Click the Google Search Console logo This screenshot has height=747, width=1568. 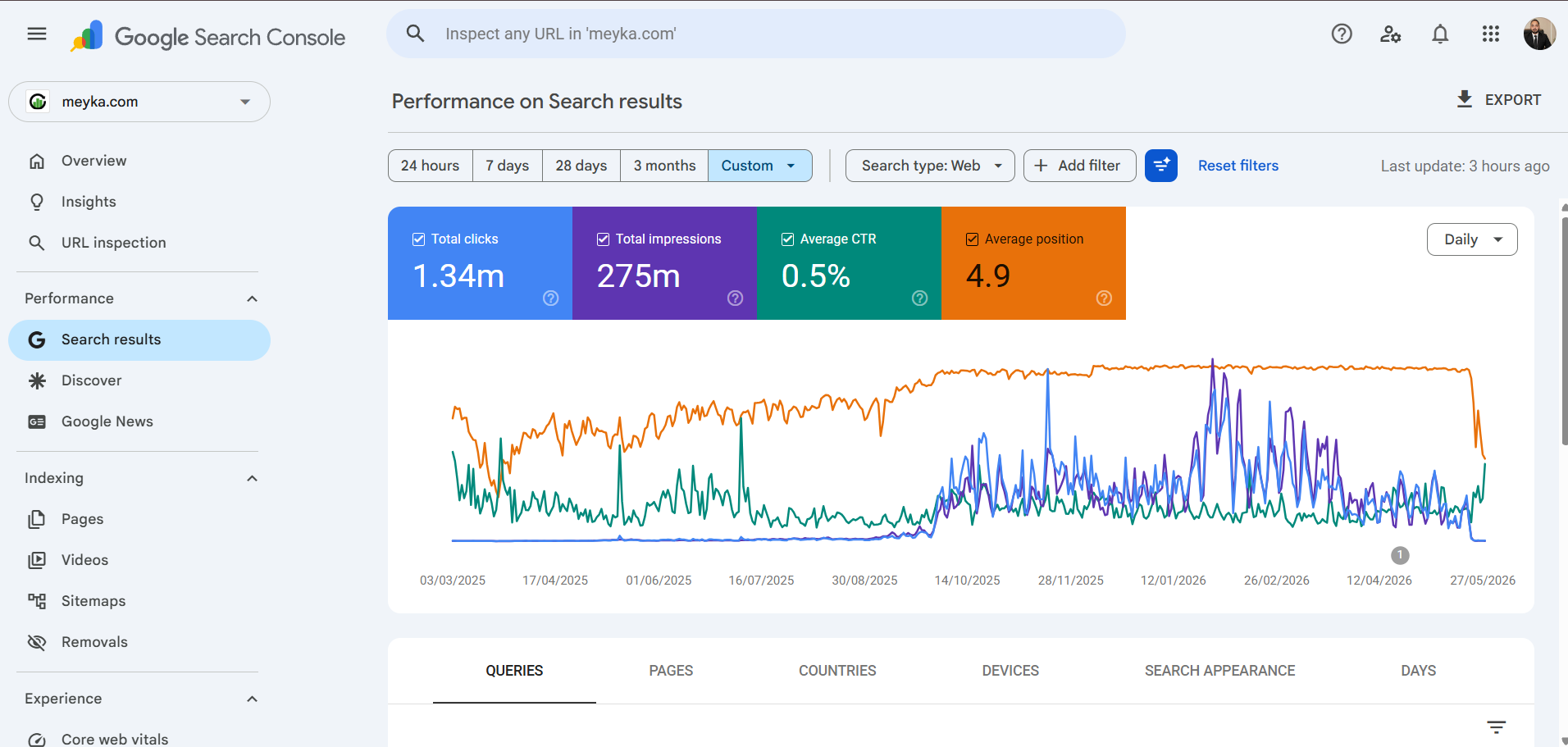coord(208,36)
